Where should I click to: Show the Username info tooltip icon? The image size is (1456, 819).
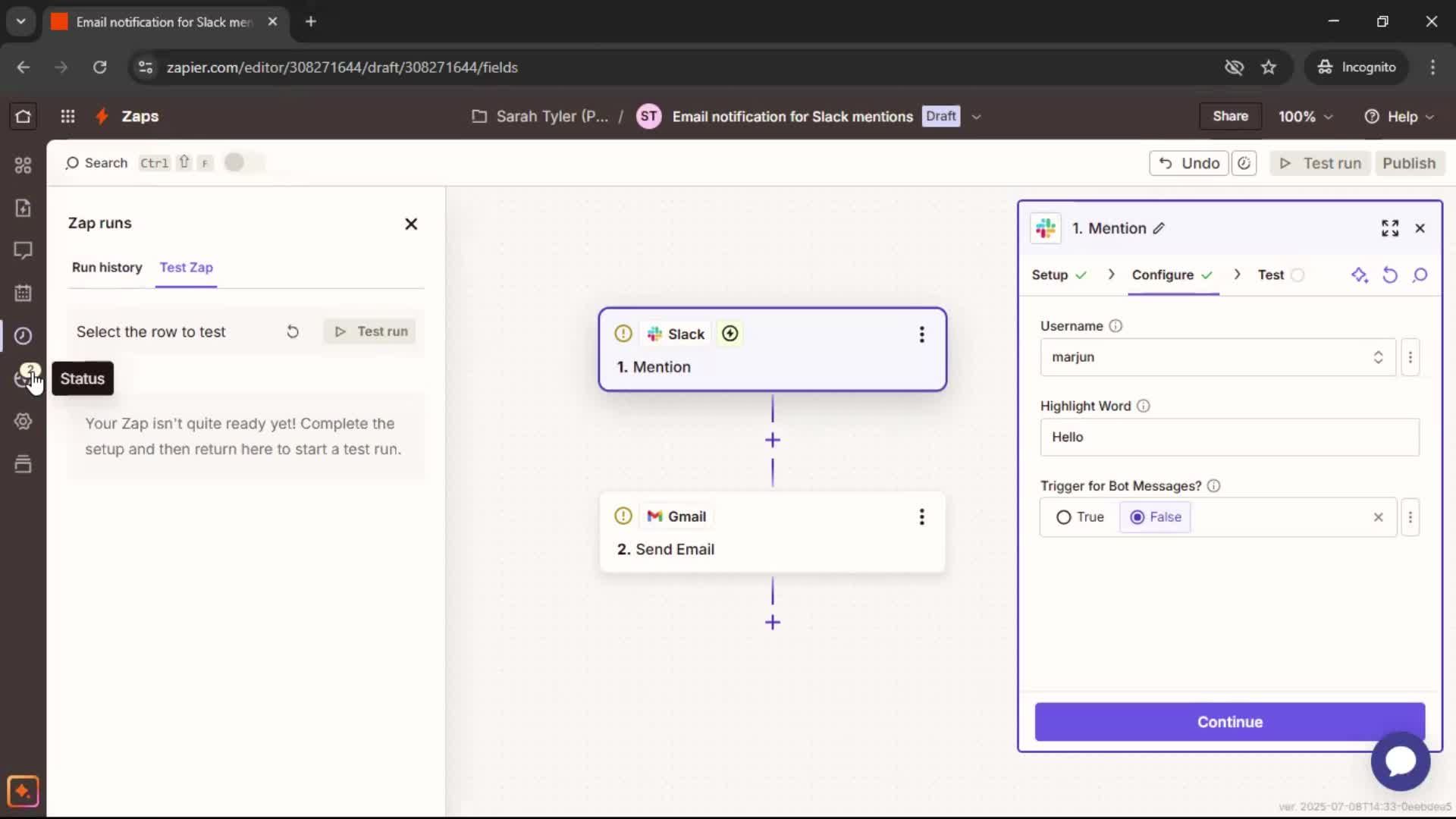click(1116, 326)
